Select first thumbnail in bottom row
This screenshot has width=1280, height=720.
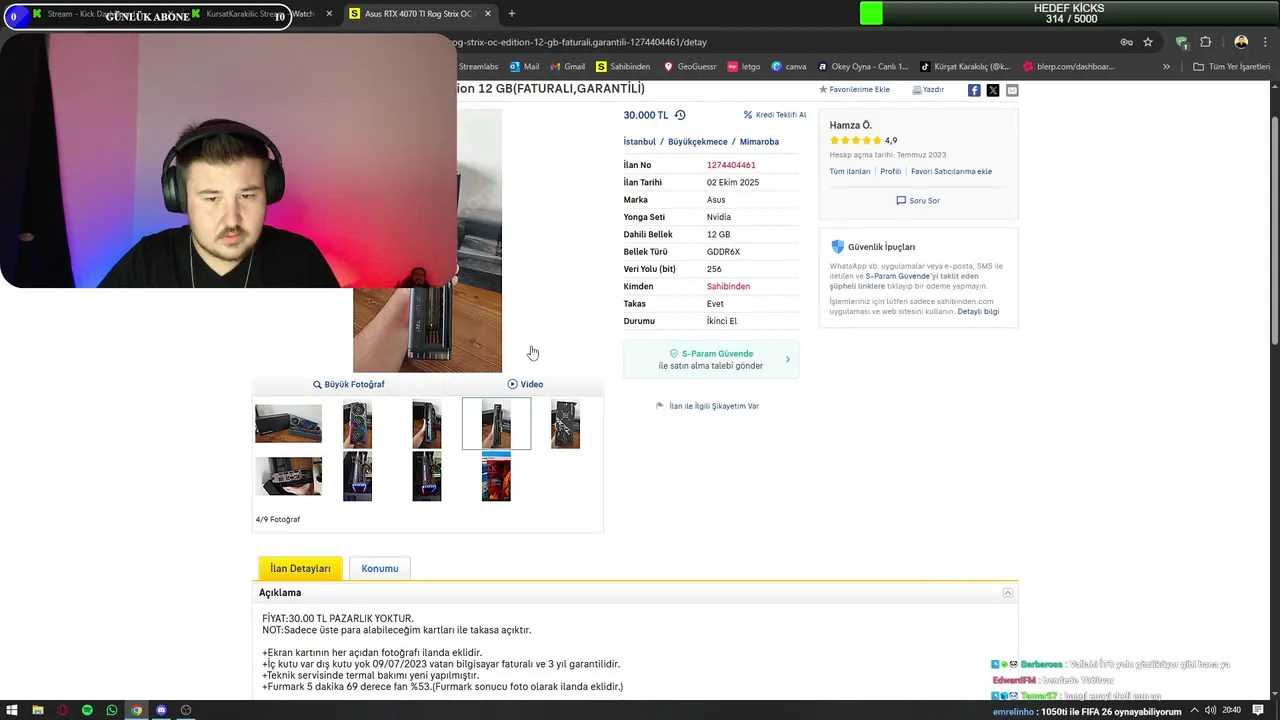288,476
